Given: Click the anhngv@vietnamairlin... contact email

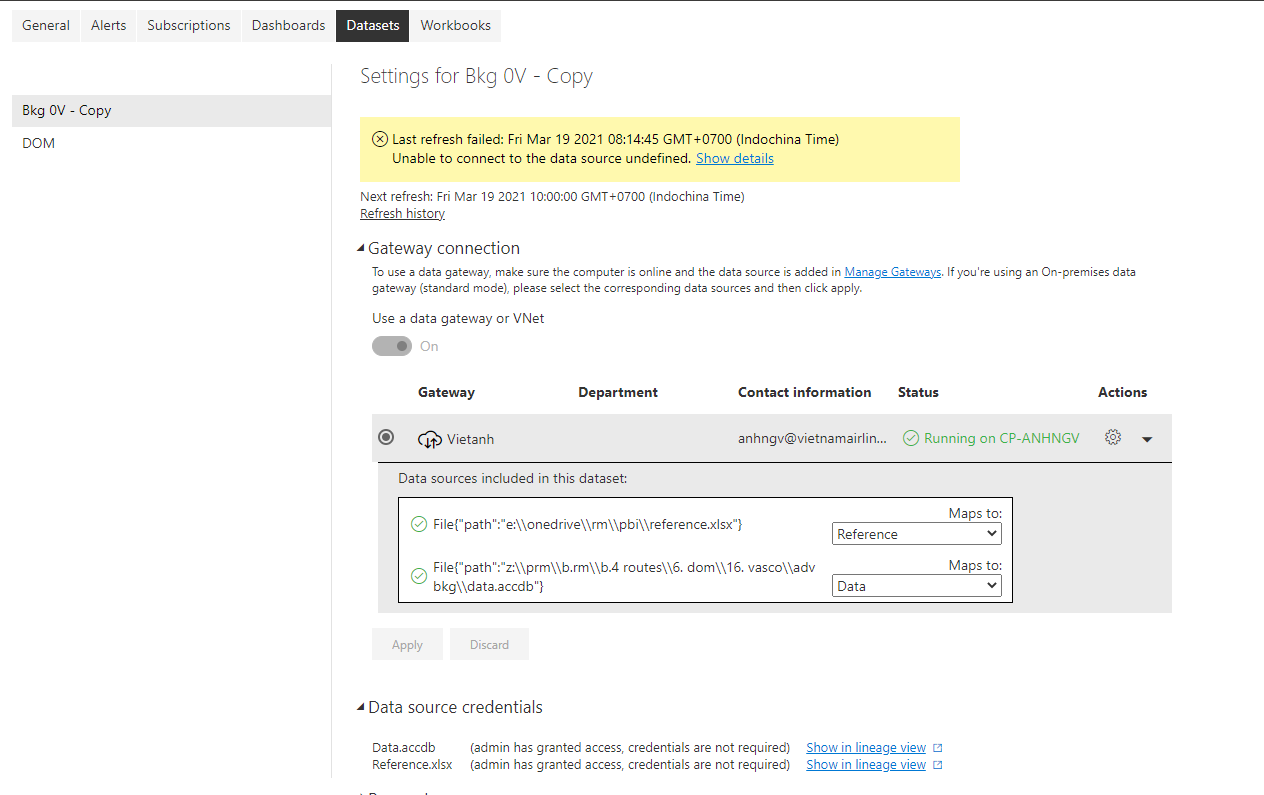Looking at the screenshot, I should (812, 438).
